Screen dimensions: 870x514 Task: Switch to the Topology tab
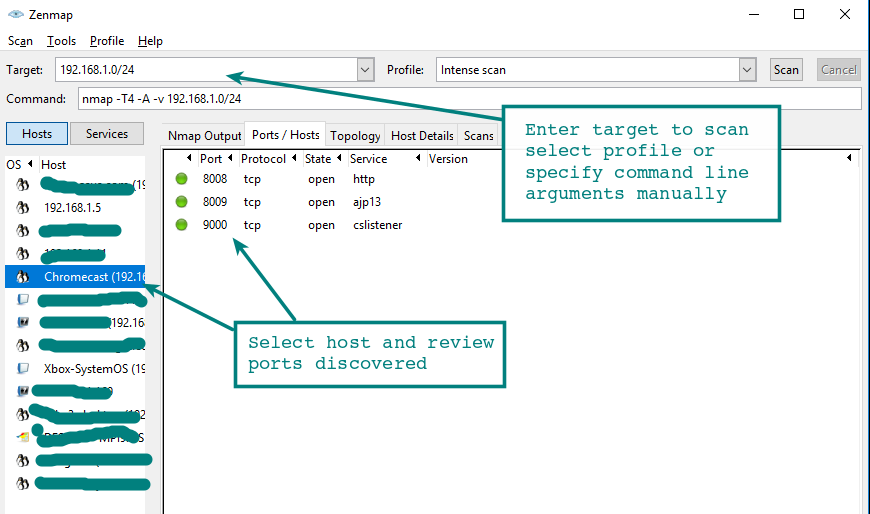355,135
